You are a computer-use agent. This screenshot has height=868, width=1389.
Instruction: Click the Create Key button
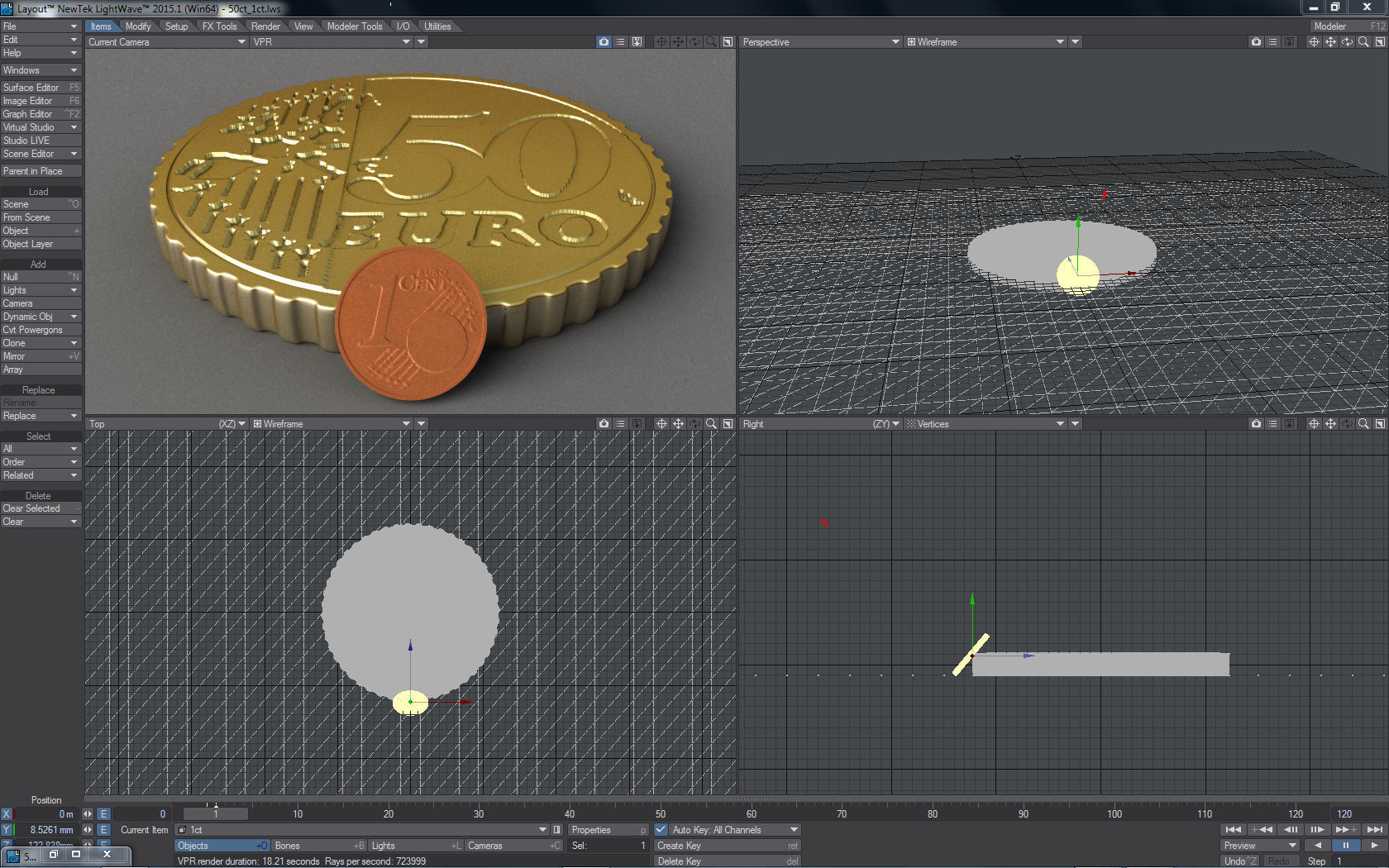pyautogui.click(x=728, y=845)
